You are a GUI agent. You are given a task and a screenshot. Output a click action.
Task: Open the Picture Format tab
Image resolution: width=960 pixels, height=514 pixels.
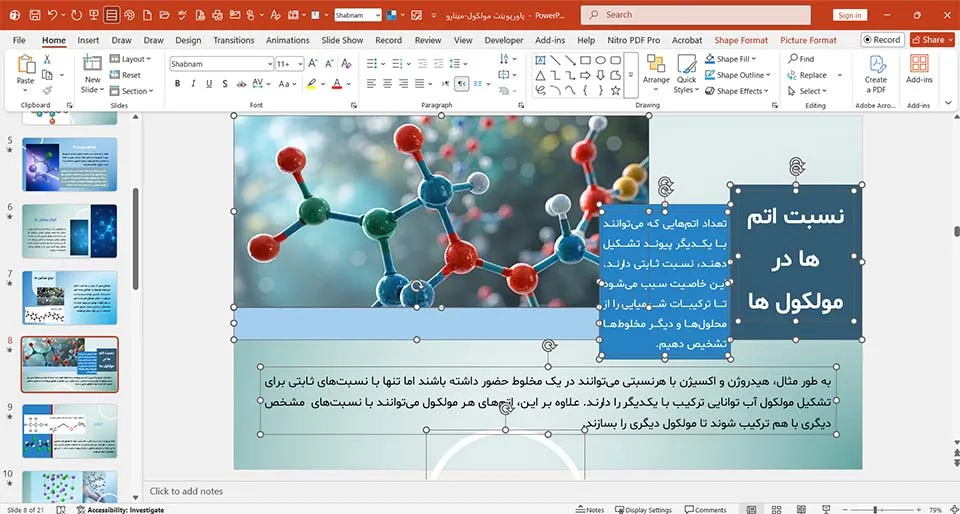[808, 40]
